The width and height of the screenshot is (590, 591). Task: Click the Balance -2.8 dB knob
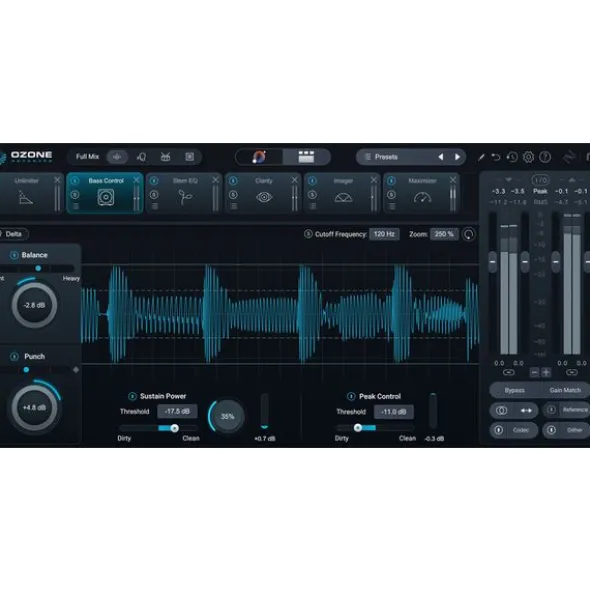coord(34,305)
